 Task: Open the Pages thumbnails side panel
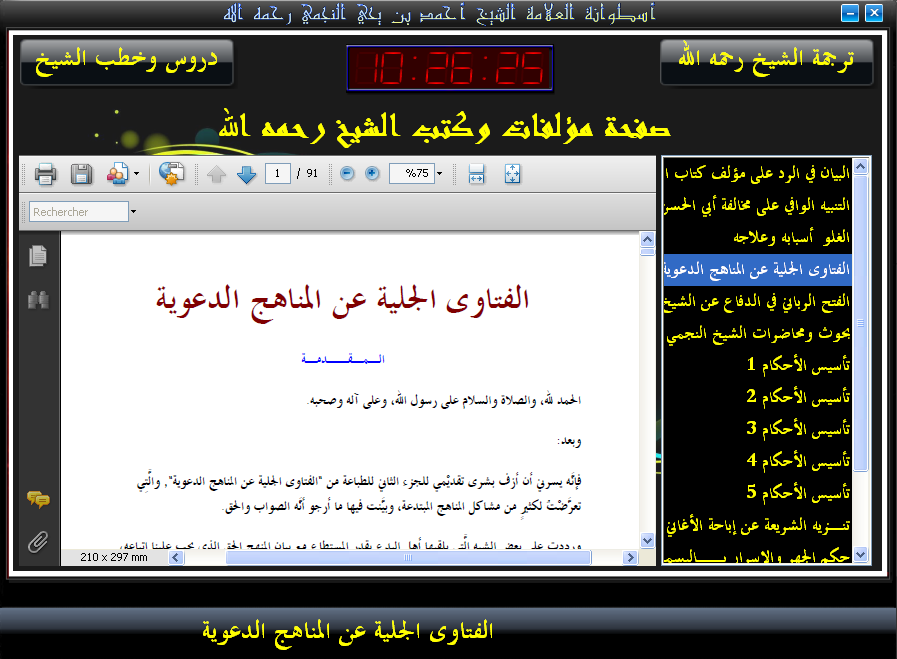coord(38,256)
